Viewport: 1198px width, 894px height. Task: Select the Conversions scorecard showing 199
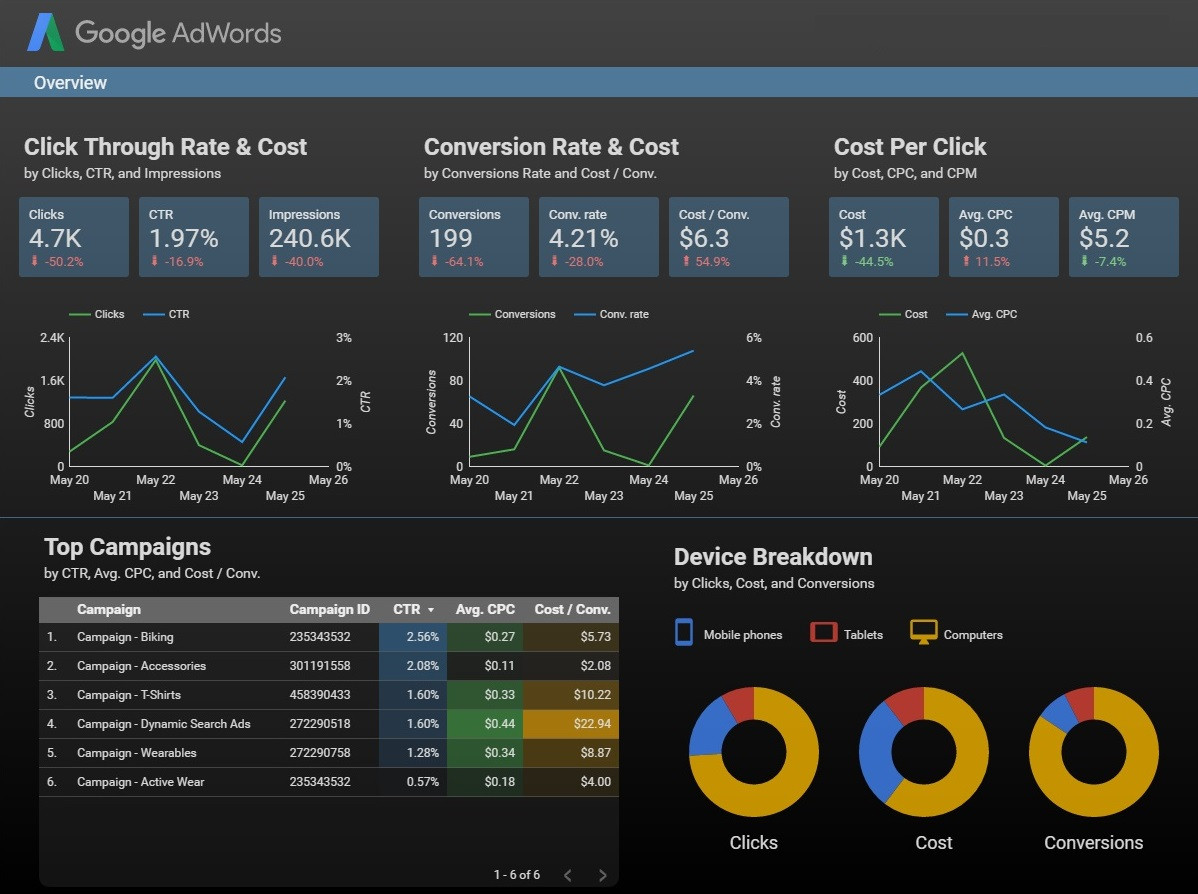coord(474,237)
